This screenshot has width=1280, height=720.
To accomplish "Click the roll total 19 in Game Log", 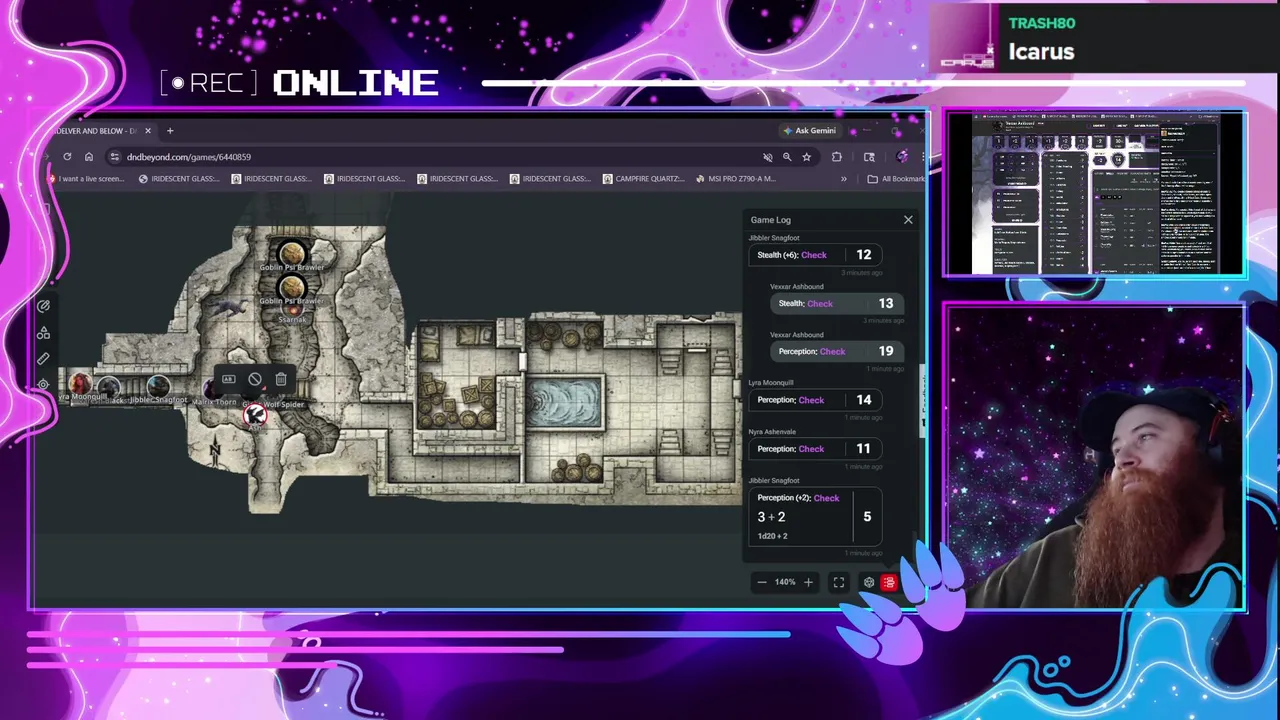I will [886, 351].
